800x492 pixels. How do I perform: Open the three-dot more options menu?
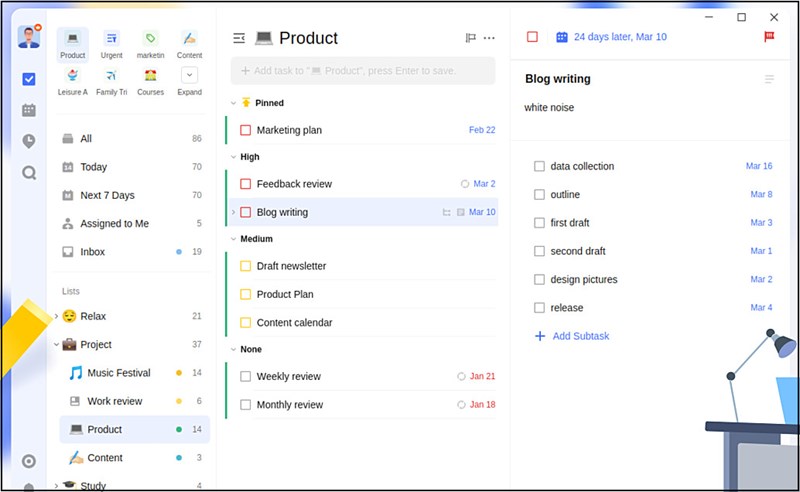[x=489, y=38]
